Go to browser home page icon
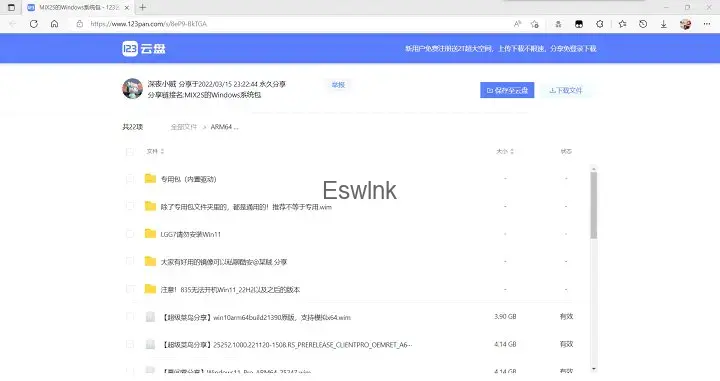The image size is (720, 381). [54, 24]
